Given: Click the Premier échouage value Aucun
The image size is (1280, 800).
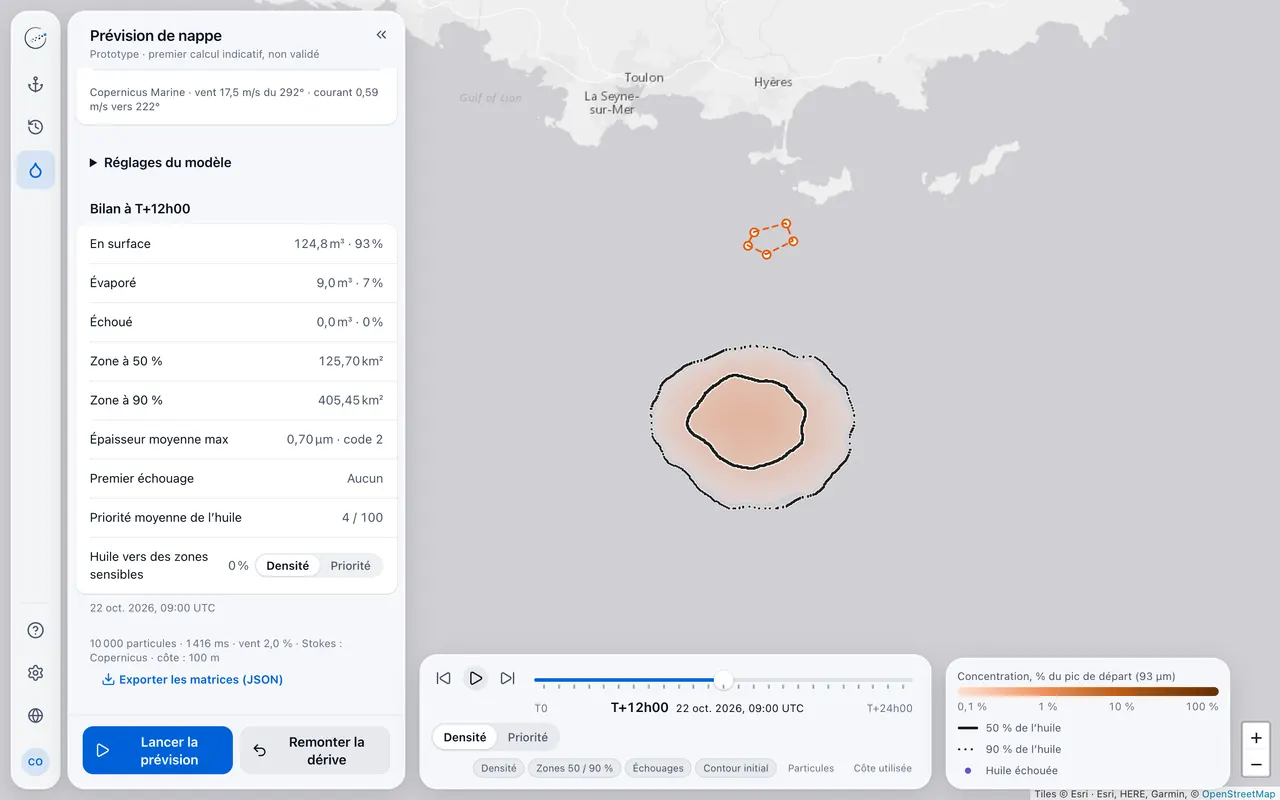Looking at the screenshot, I should point(365,479).
